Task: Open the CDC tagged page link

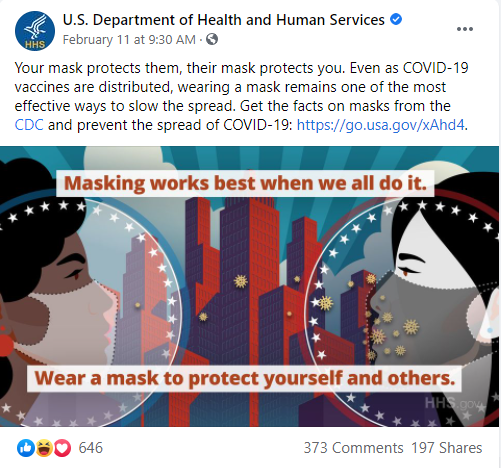Action: point(29,125)
